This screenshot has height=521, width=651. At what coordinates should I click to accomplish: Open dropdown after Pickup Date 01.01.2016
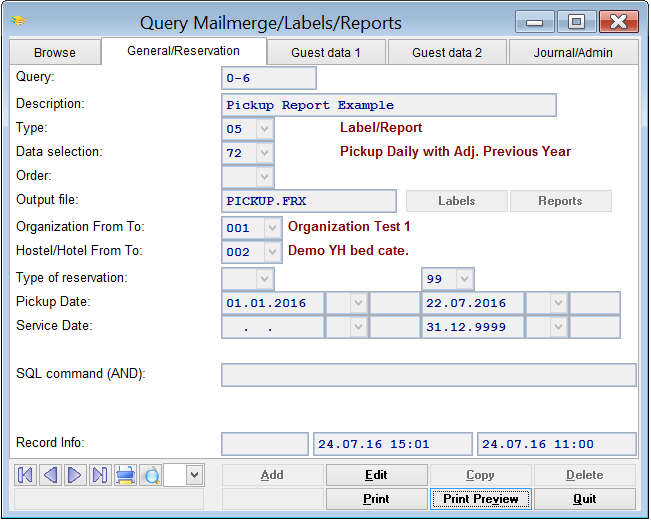pyautogui.click(x=358, y=303)
